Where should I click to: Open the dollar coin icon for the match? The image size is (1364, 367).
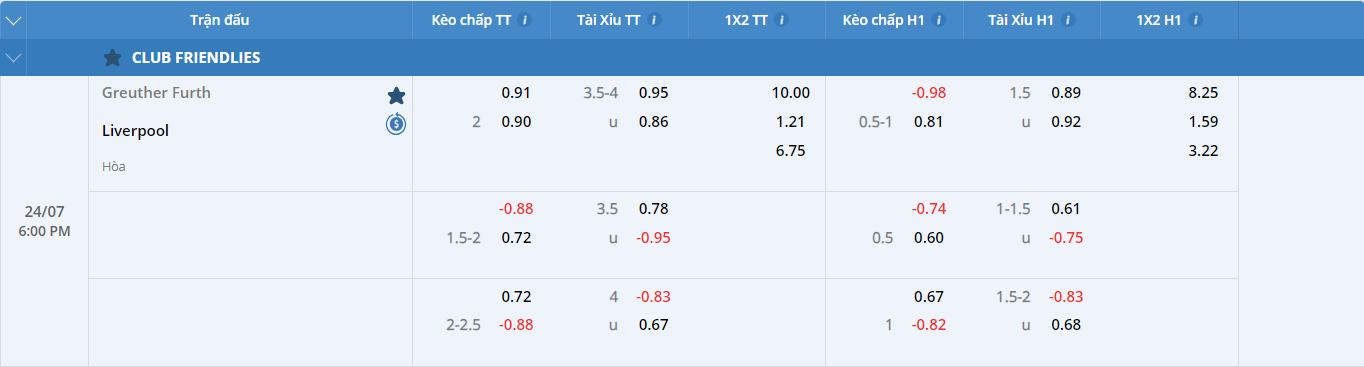click(x=396, y=124)
